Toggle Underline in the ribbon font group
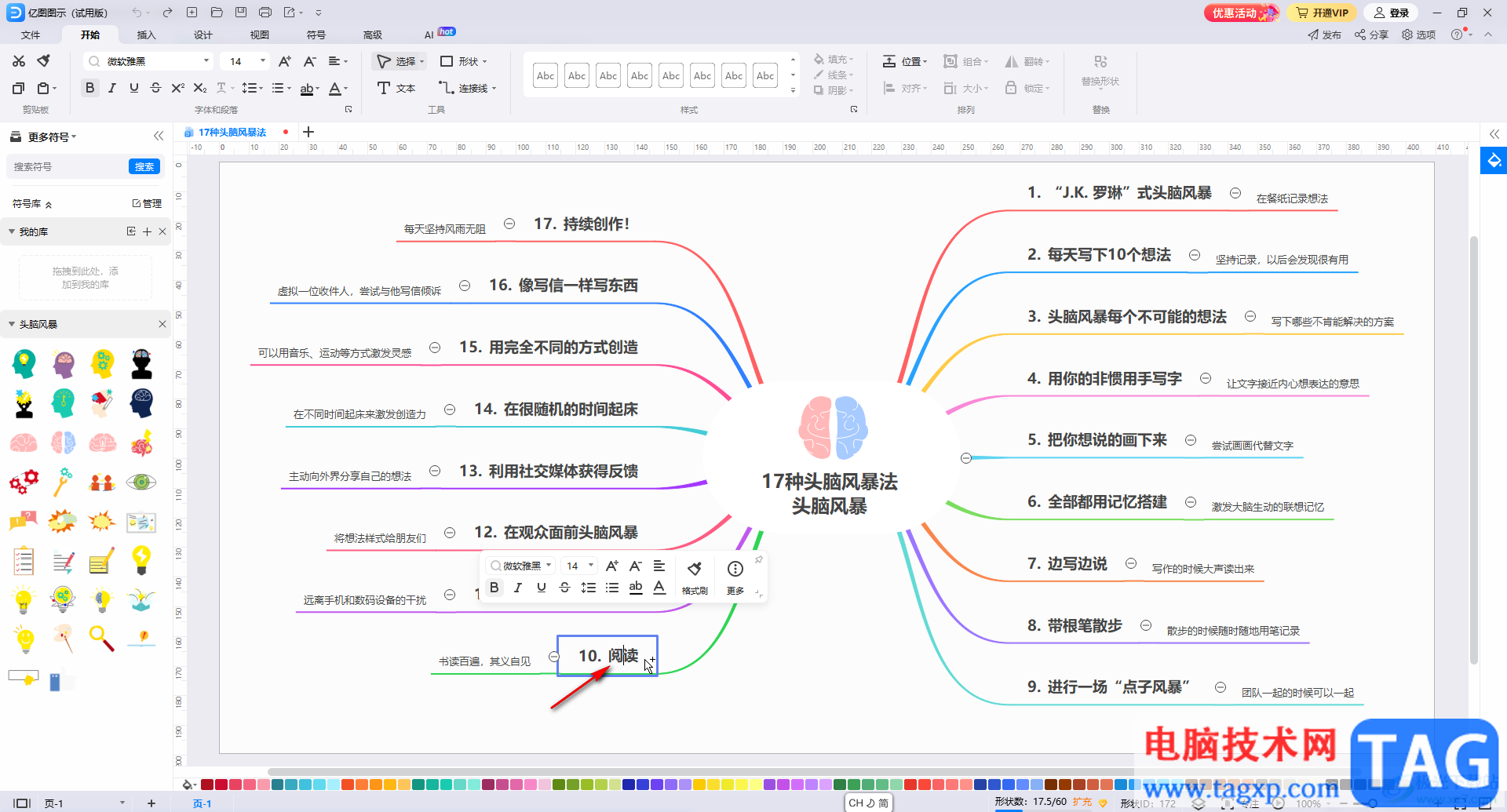1507x812 pixels. pos(134,88)
